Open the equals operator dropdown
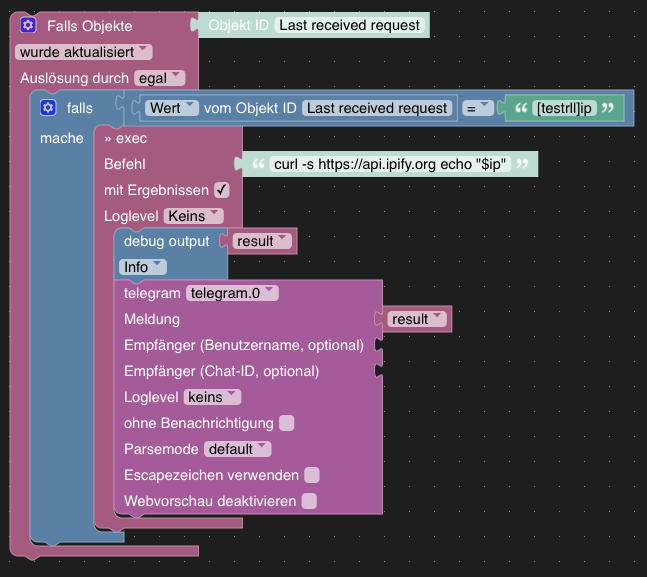 coord(478,108)
